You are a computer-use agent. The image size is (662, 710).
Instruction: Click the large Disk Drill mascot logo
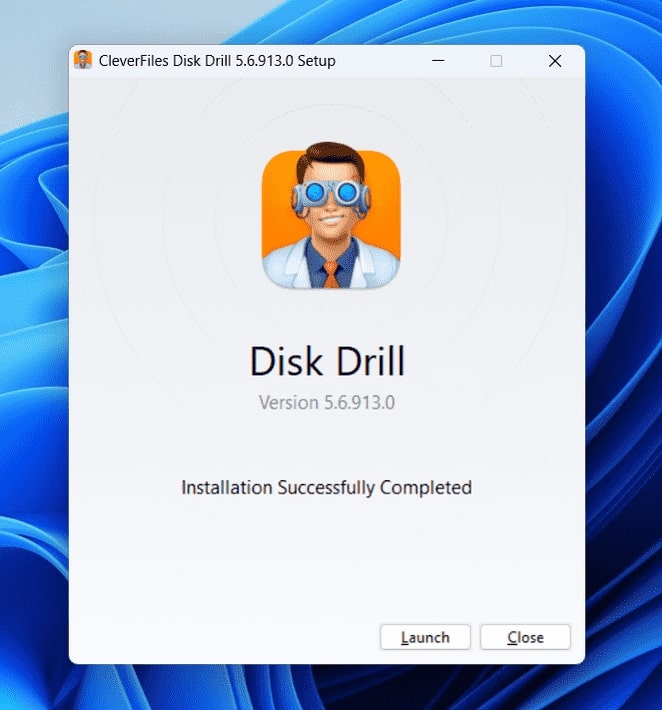(x=331, y=216)
